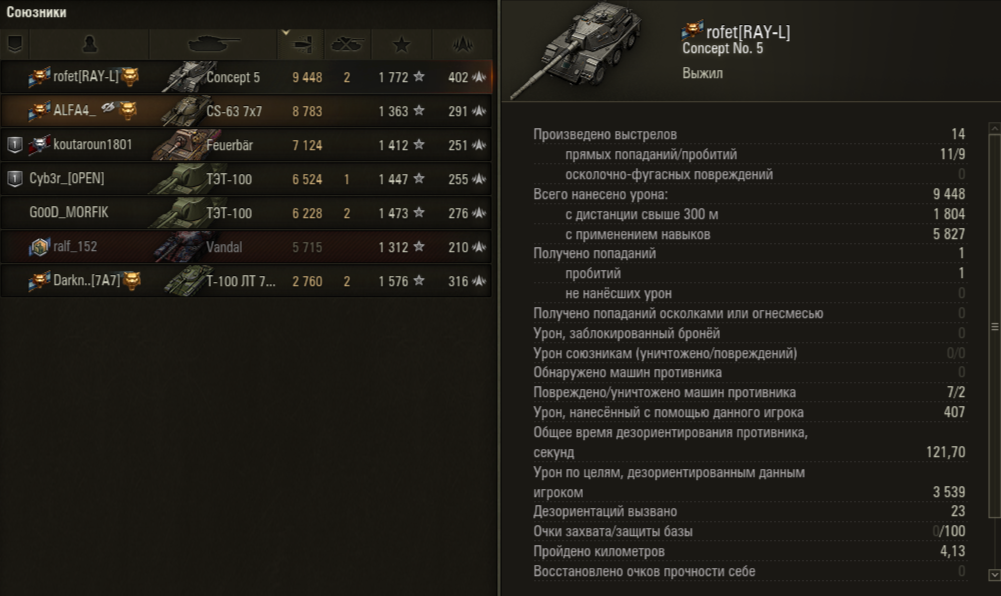Click platoon badge next to koutaroun1801
This screenshot has width=1001, height=596.
[14, 145]
